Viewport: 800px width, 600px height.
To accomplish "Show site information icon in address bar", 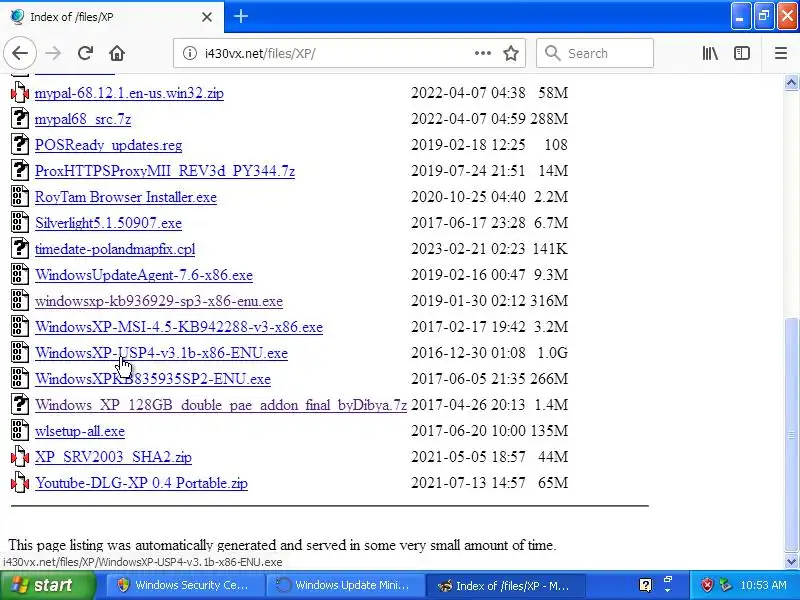I will (190, 53).
